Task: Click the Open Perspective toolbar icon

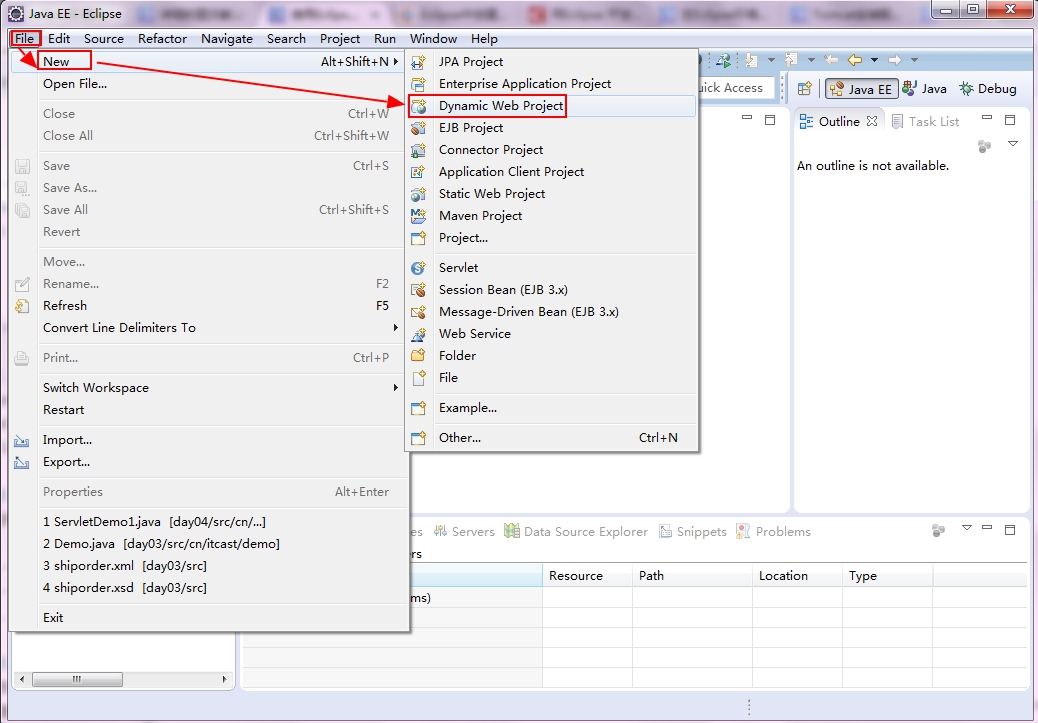Action: (805, 89)
